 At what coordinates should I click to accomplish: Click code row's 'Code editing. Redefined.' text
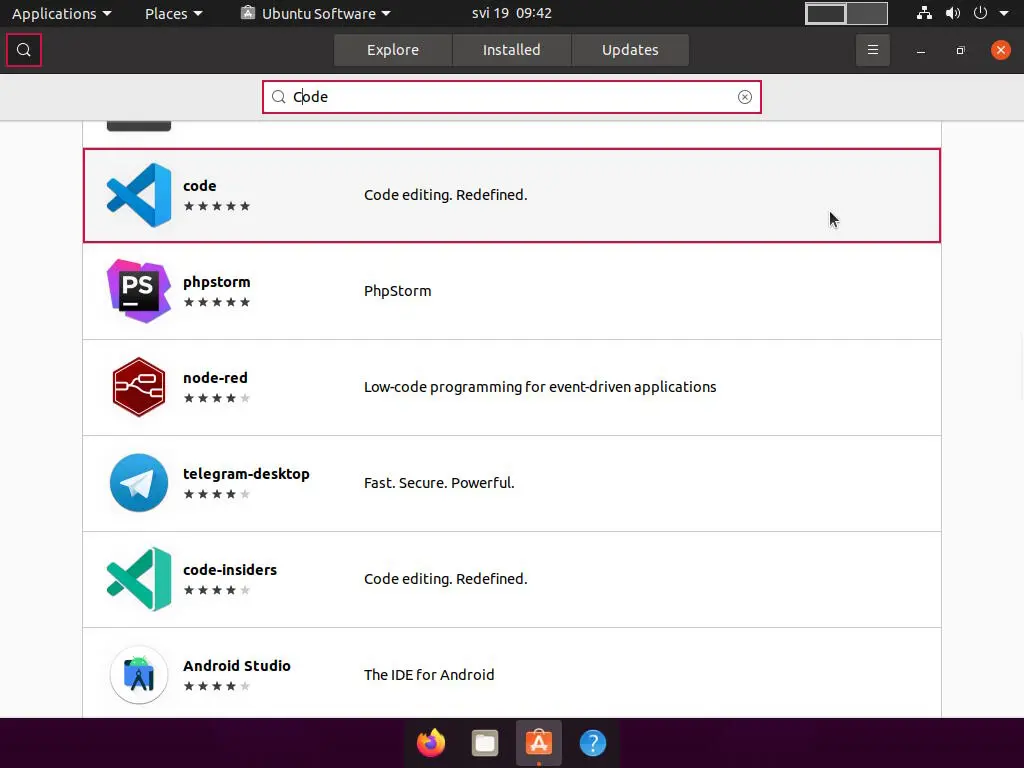point(445,195)
